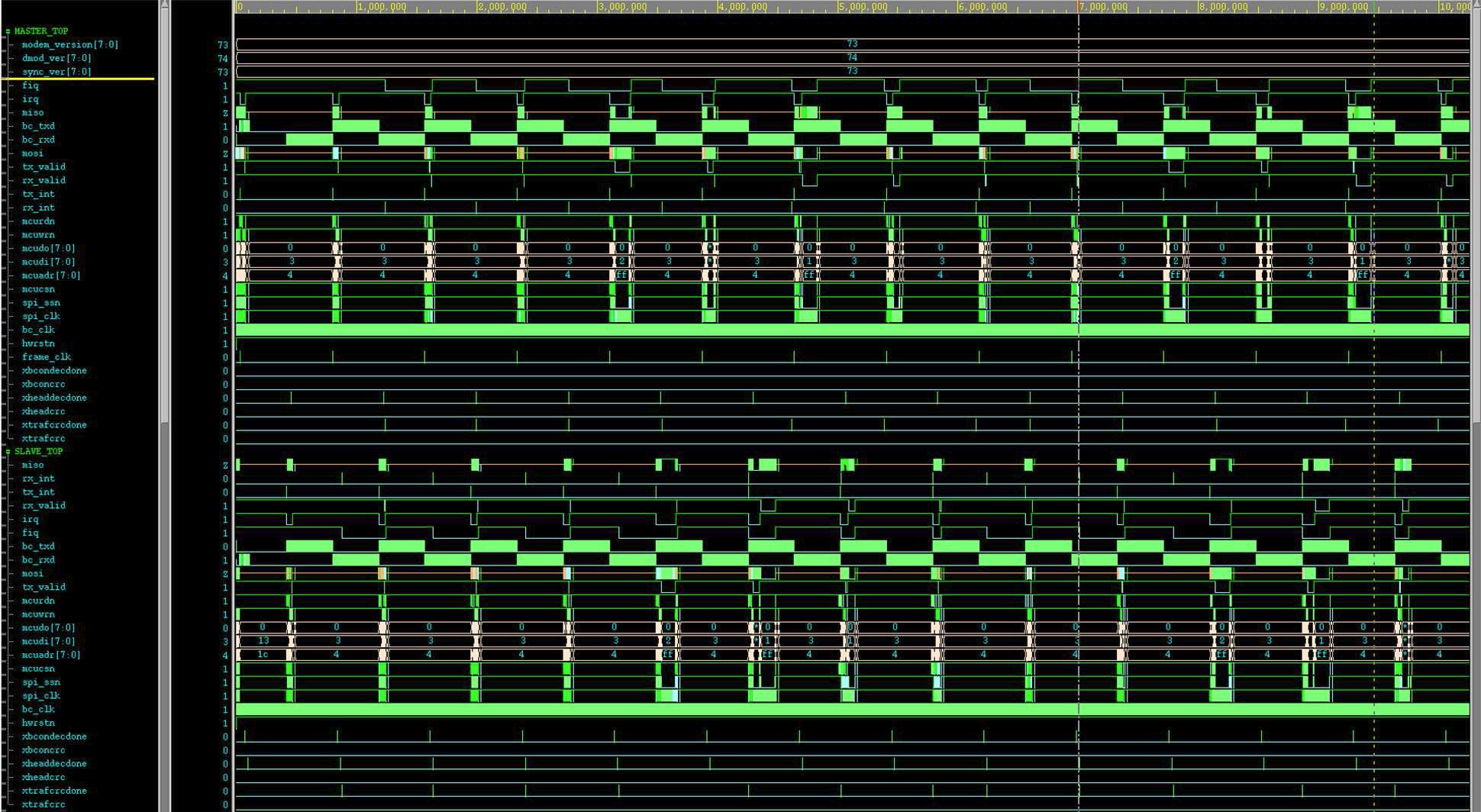Select irq signal under SLAVE_TOP
This screenshot has width=1481, height=812.
[x=30, y=520]
